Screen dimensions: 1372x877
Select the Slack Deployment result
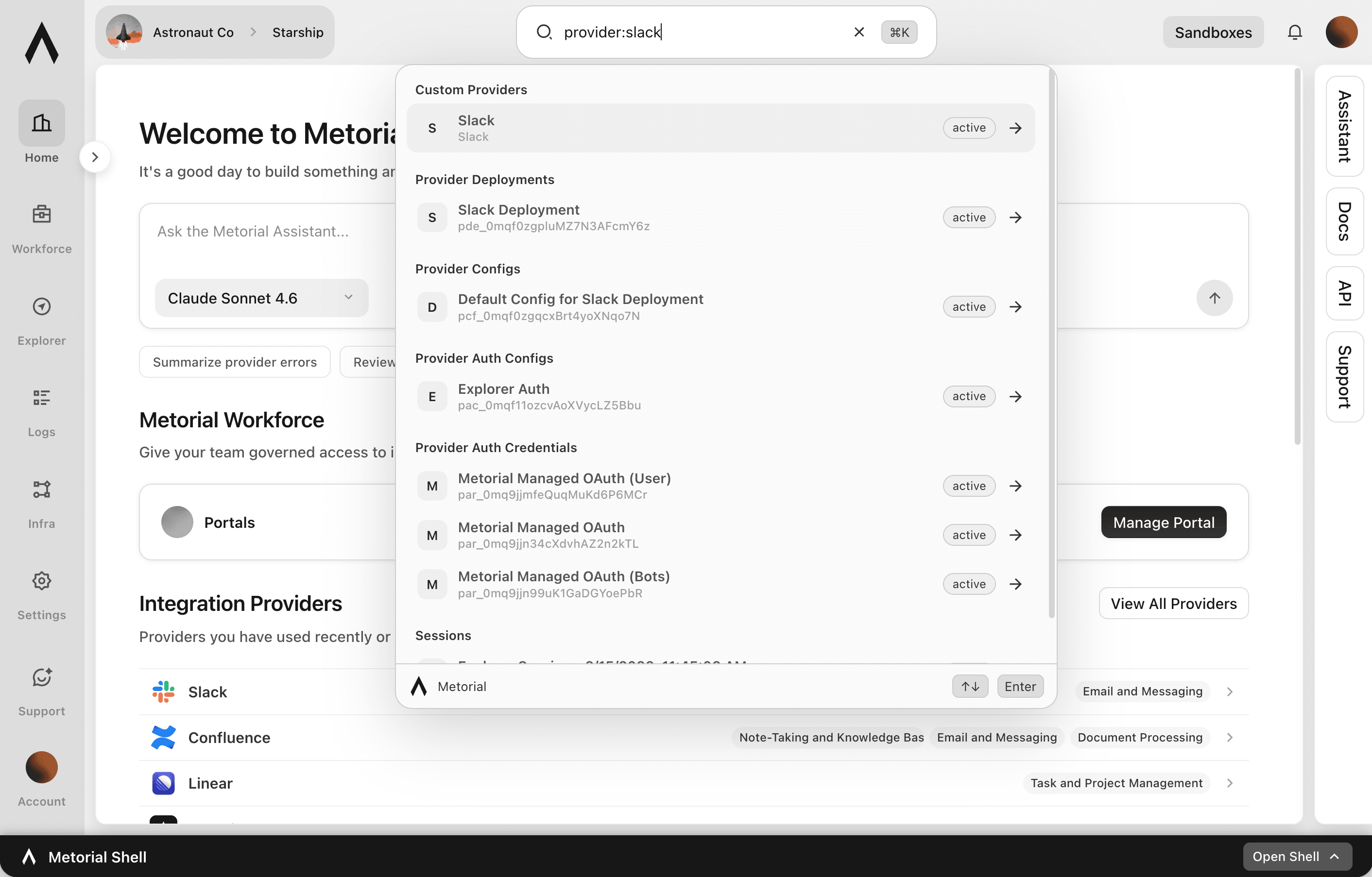[720, 218]
